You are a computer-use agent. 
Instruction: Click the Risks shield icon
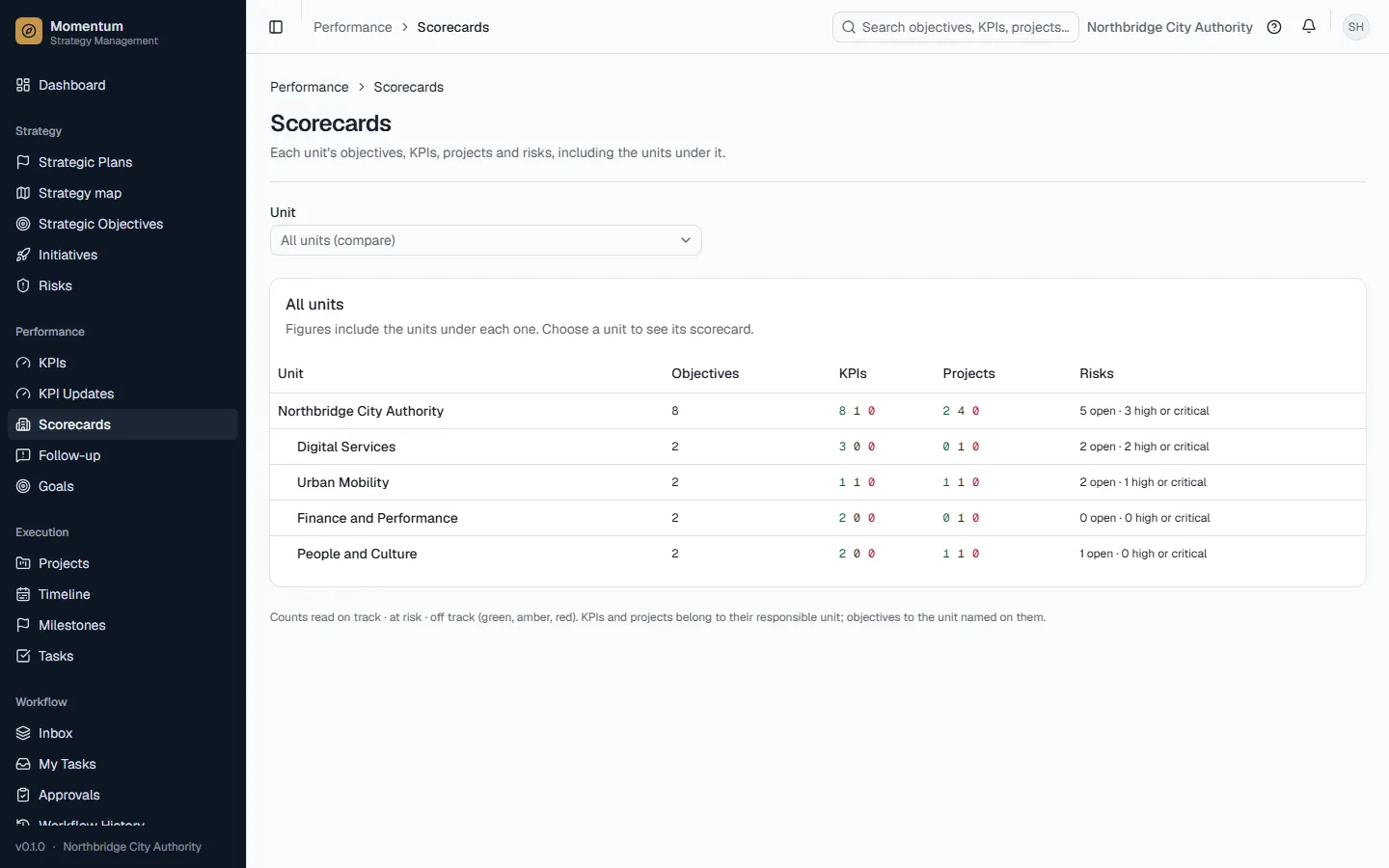[23, 285]
